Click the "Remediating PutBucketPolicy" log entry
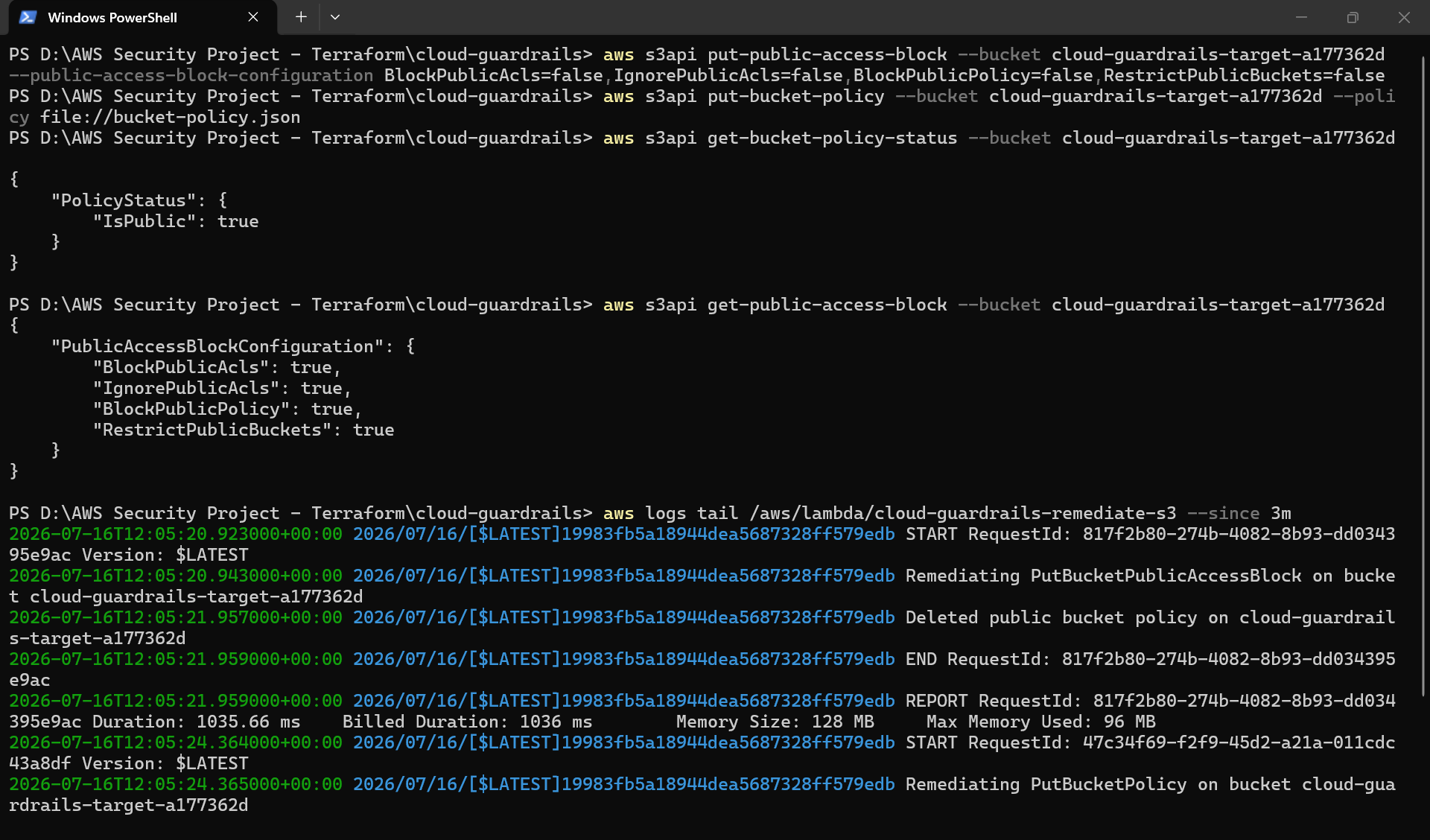The image size is (1430, 840). [1046, 784]
